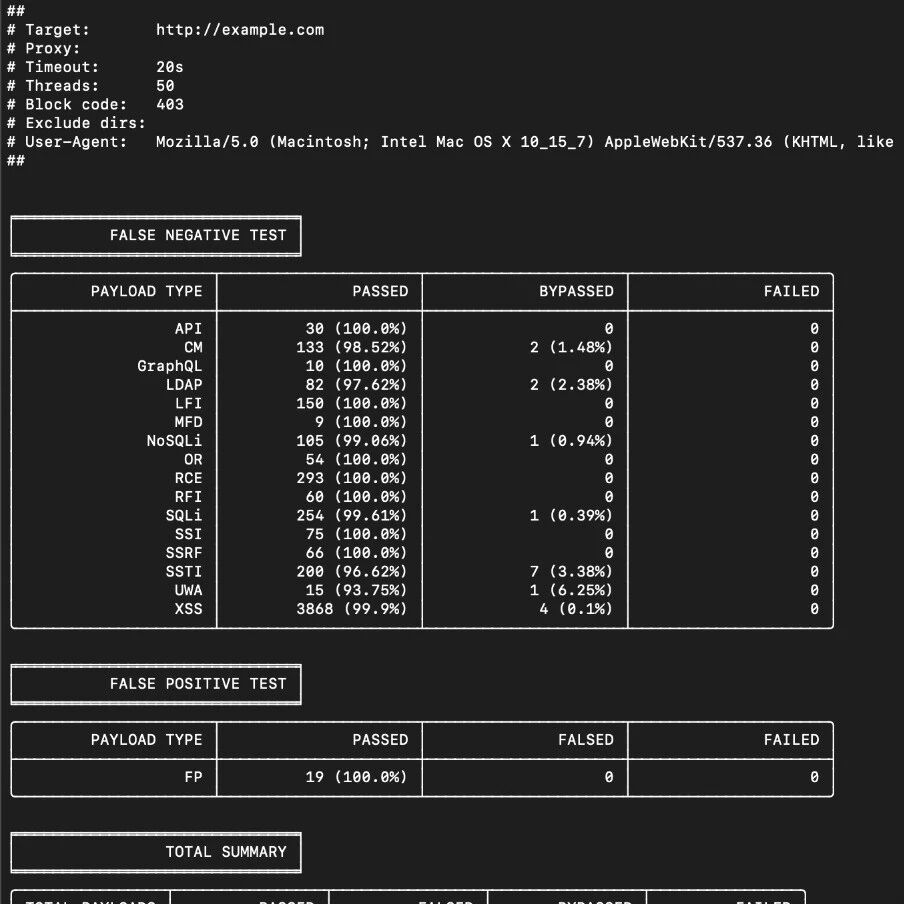
Task: Click the SSI payload type label
Action: 189,534
